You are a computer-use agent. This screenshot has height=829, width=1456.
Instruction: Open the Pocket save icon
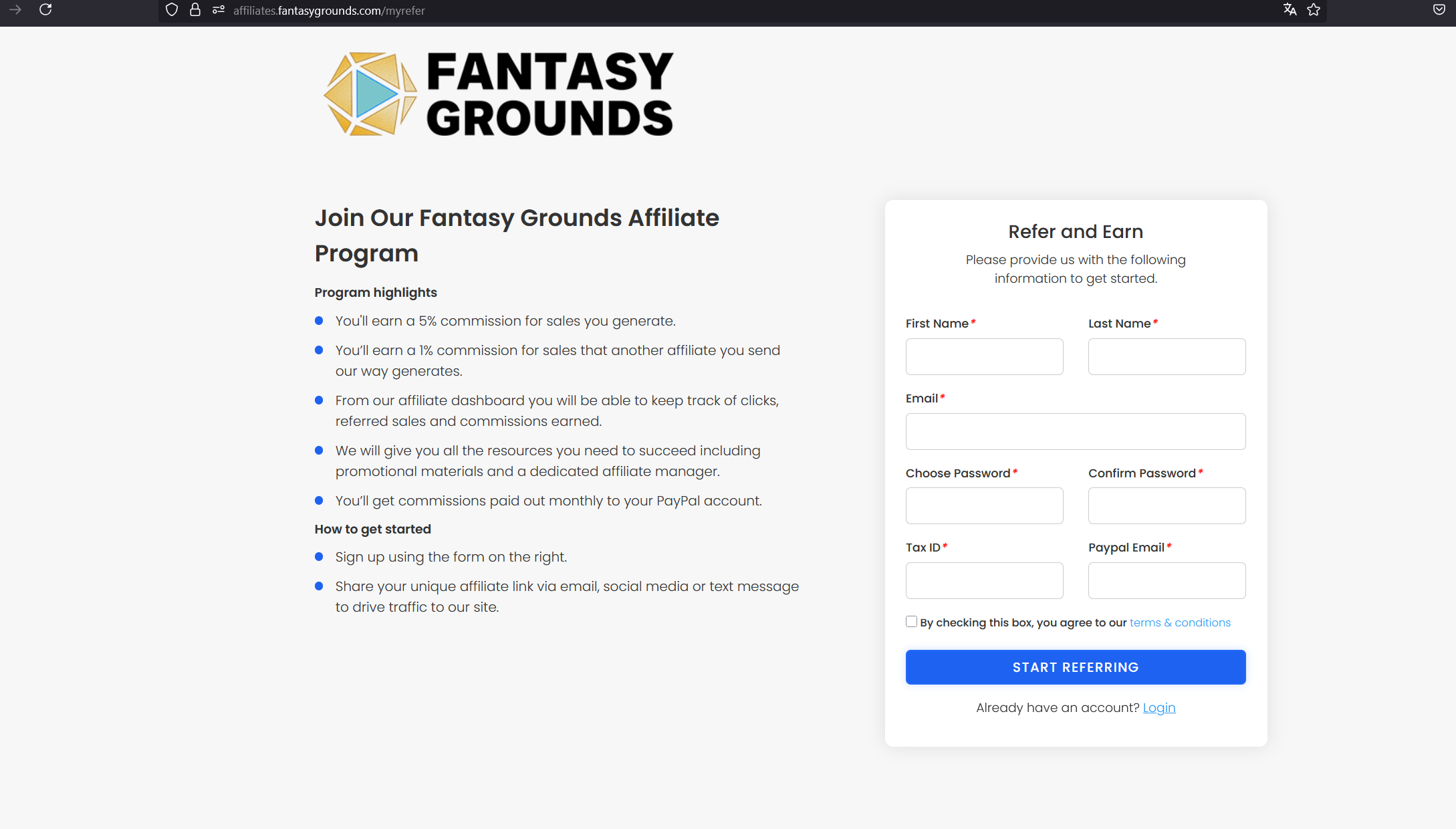pos(1439,9)
